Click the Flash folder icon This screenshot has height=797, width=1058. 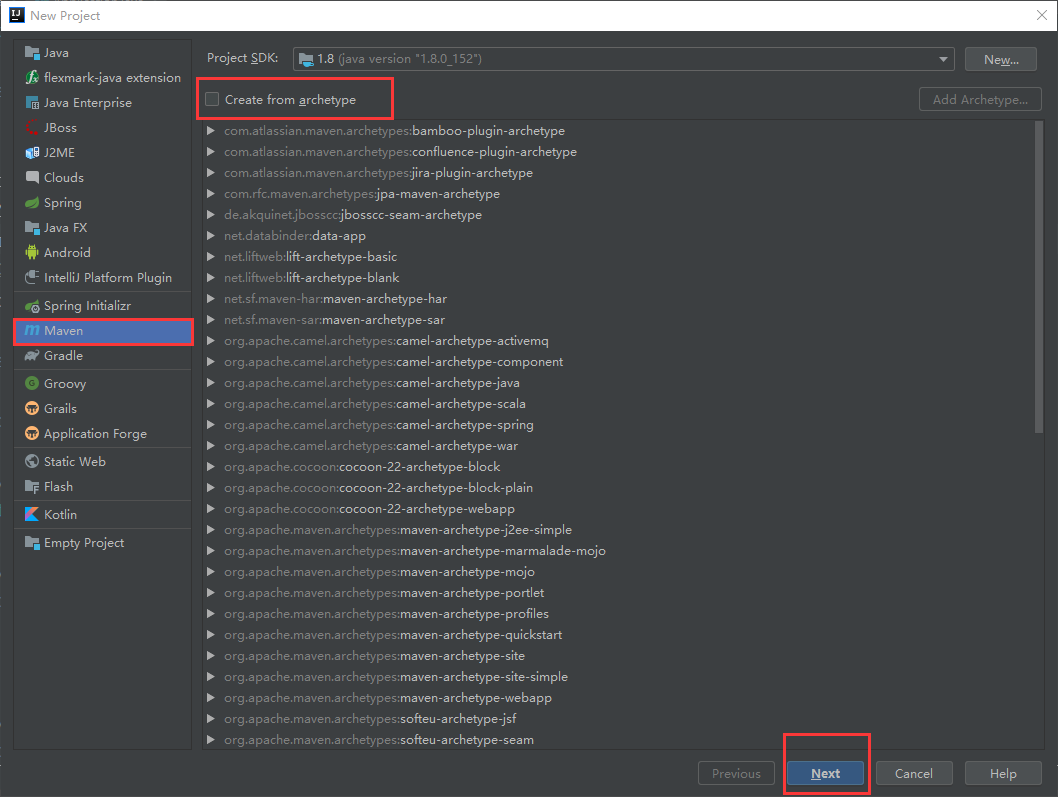tap(32, 487)
